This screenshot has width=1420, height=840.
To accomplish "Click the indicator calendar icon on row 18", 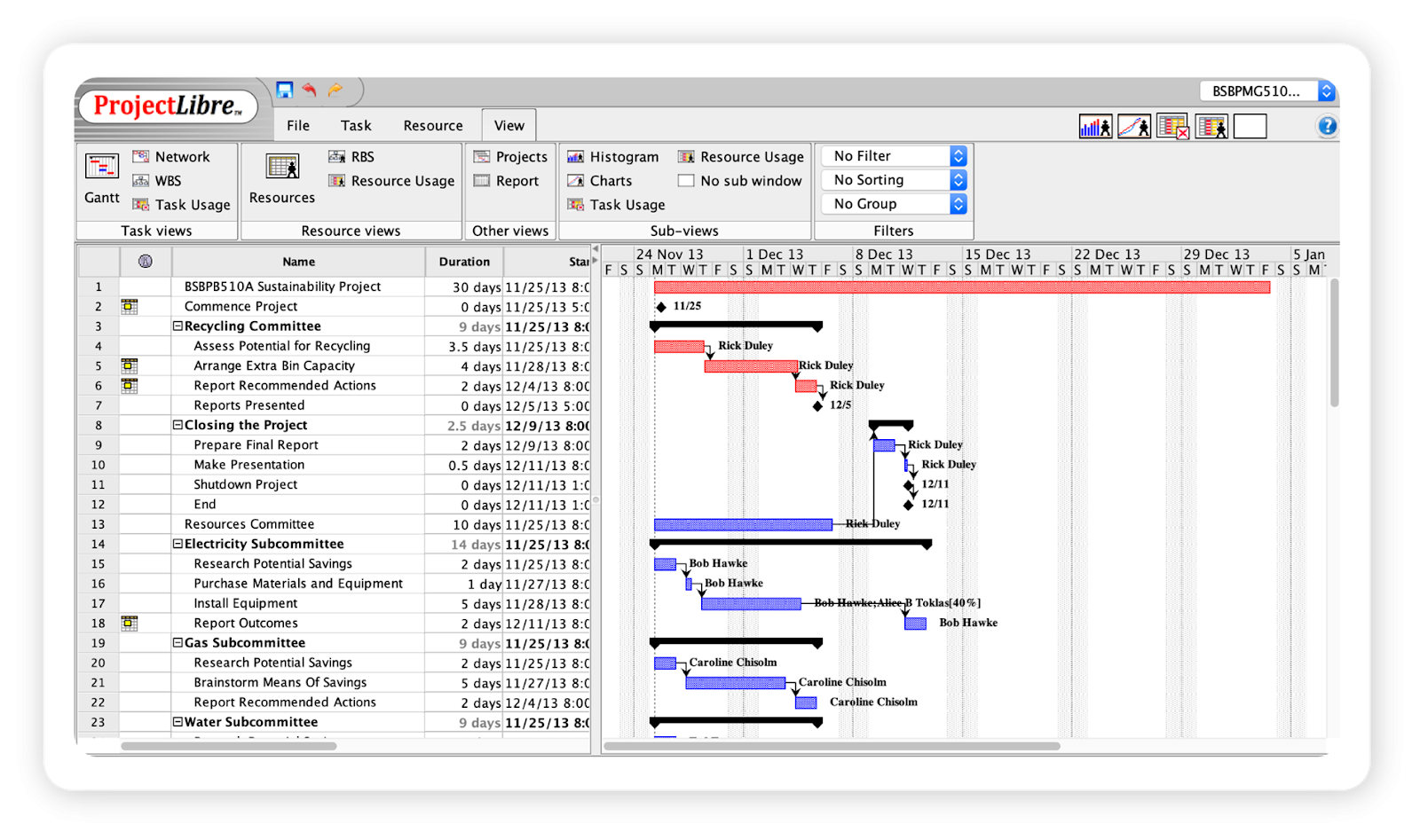I will coord(130,623).
